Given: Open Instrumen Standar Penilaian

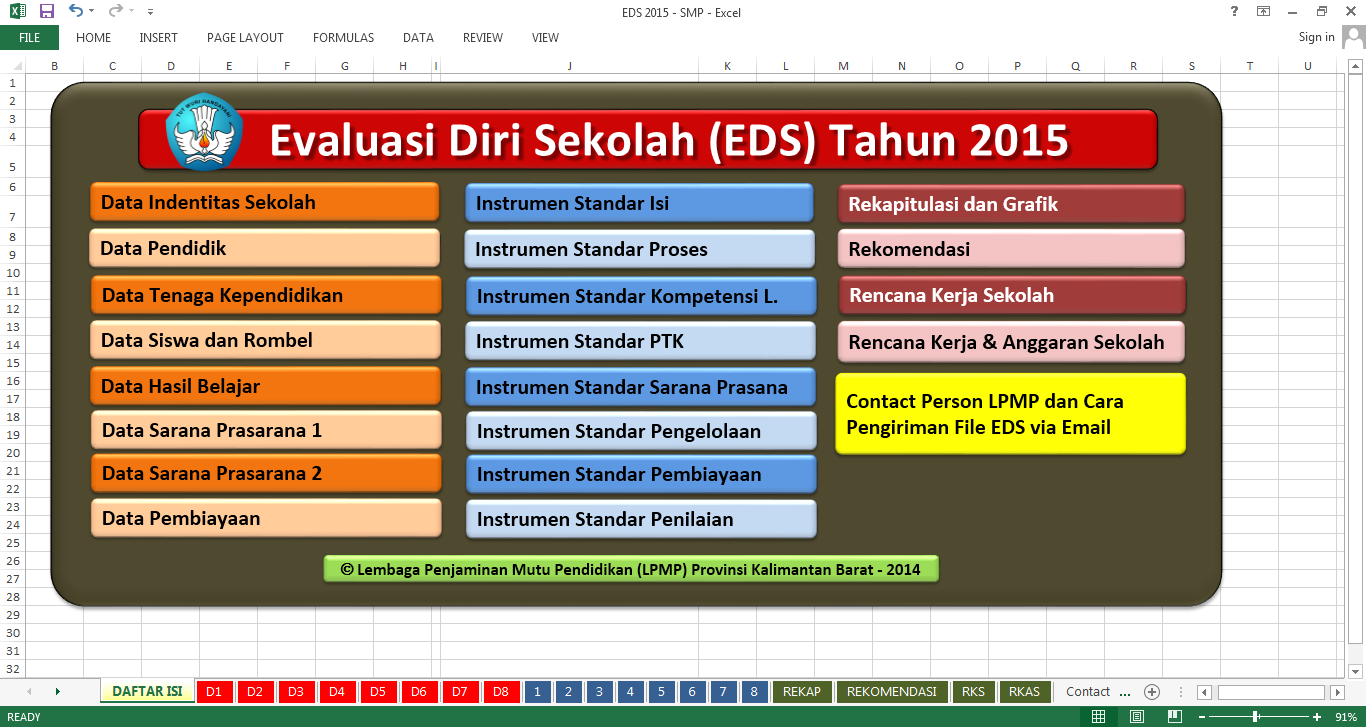Looking at the screenshot, I should point(641,519).
